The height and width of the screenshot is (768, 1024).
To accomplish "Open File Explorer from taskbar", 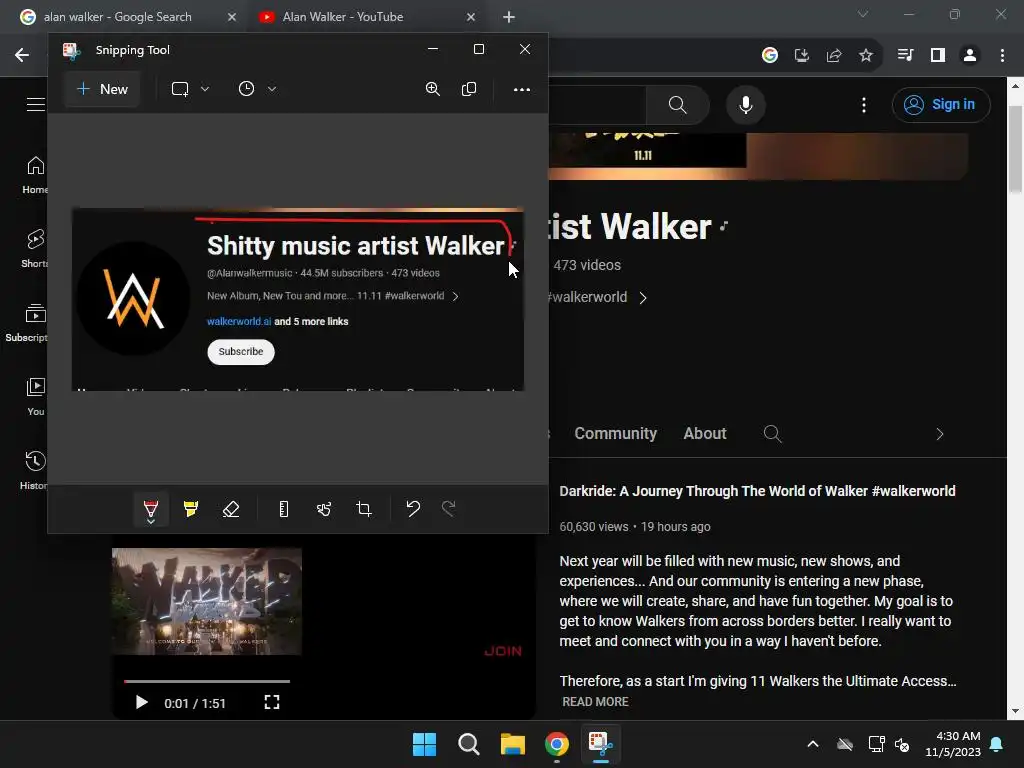I will (x=513, y=744).
